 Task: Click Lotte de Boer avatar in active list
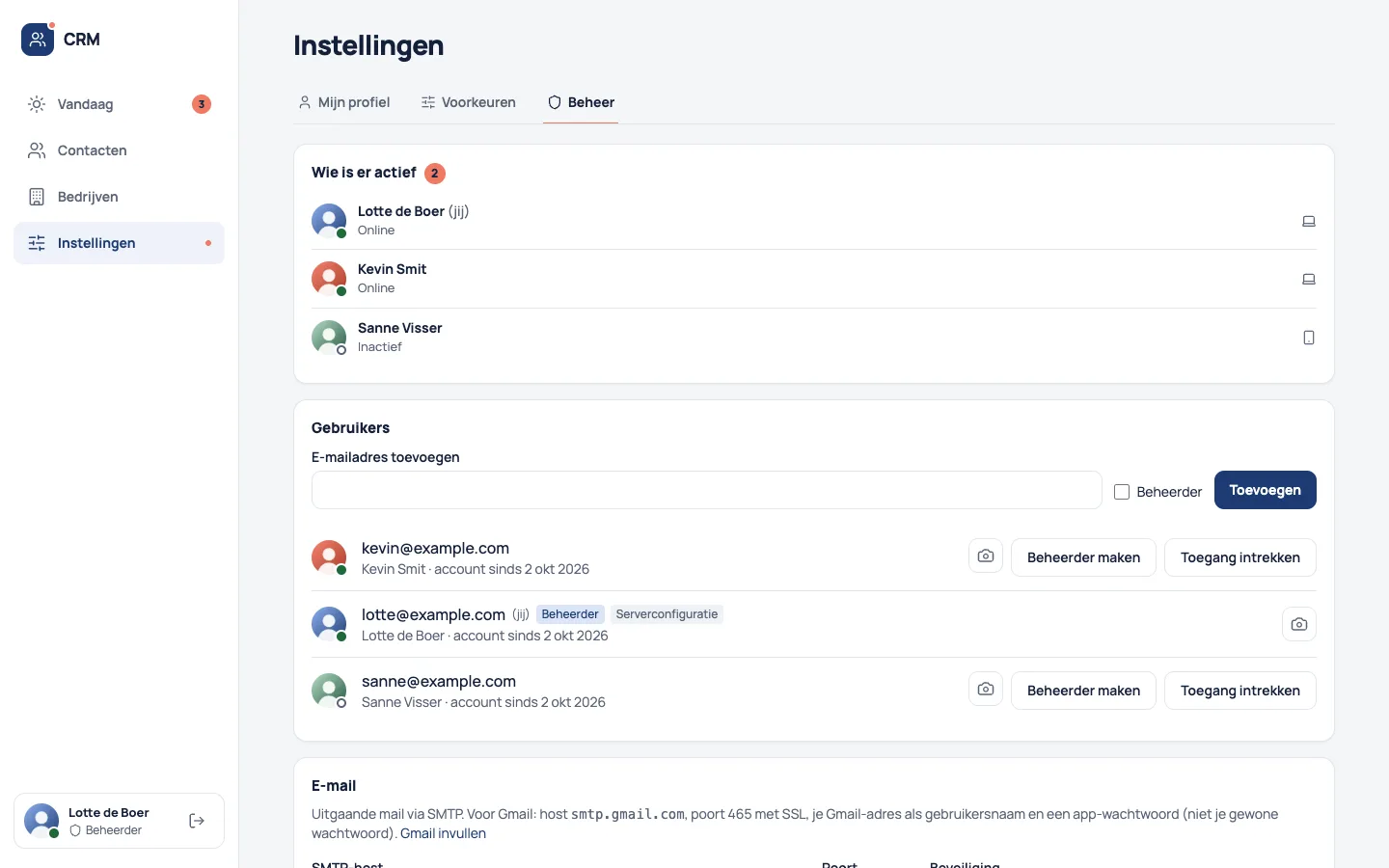(329, 221)
